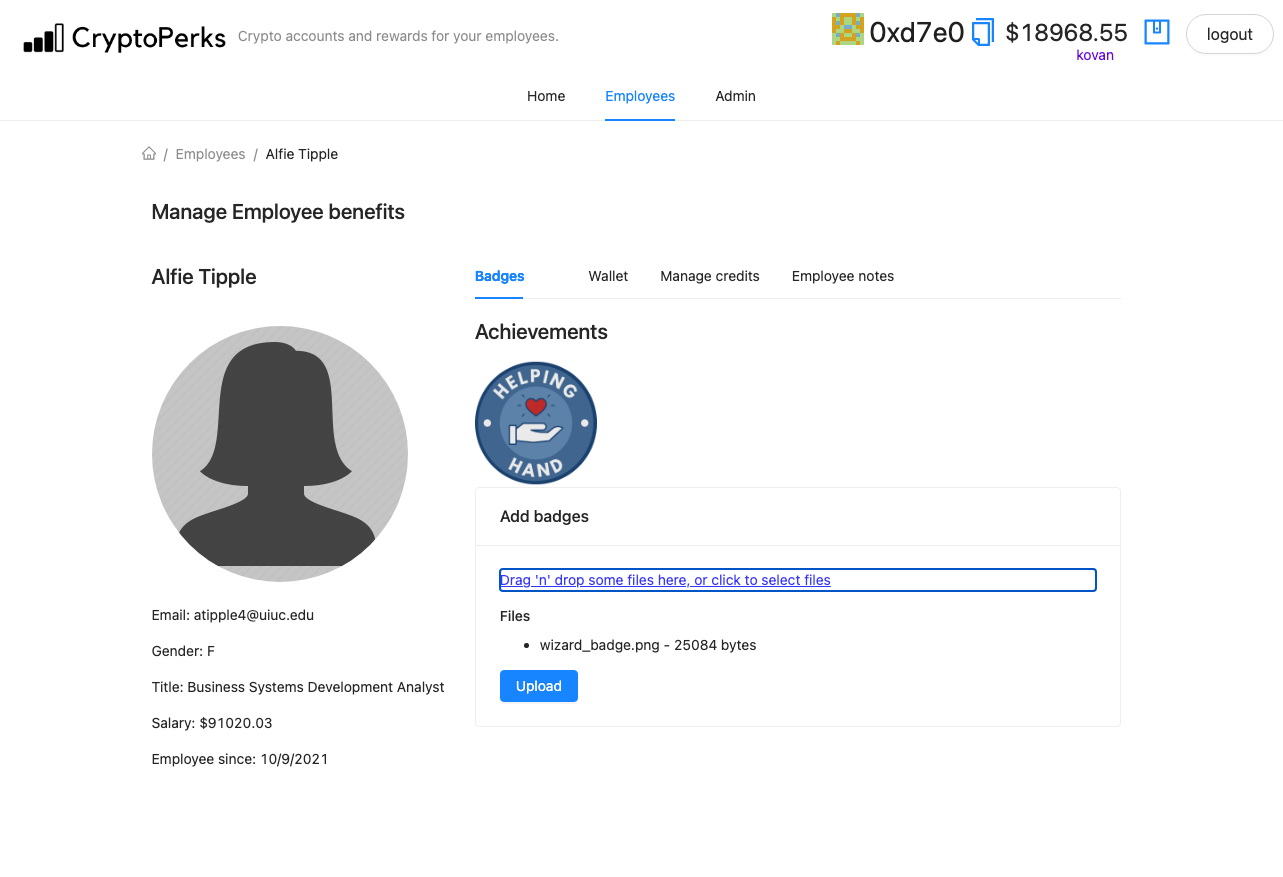This screenshot has height=877, width=1283.
Task: Open the blue wallet book icon
Action: click(x=1157, y=32)
